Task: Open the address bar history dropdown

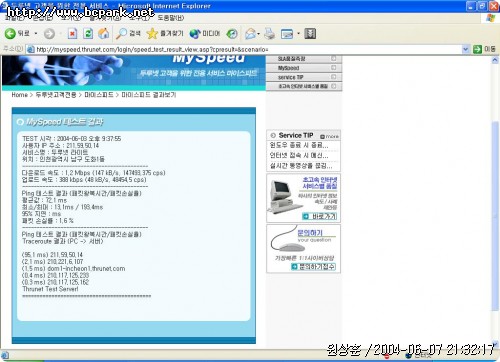Action: coord(466,49)
